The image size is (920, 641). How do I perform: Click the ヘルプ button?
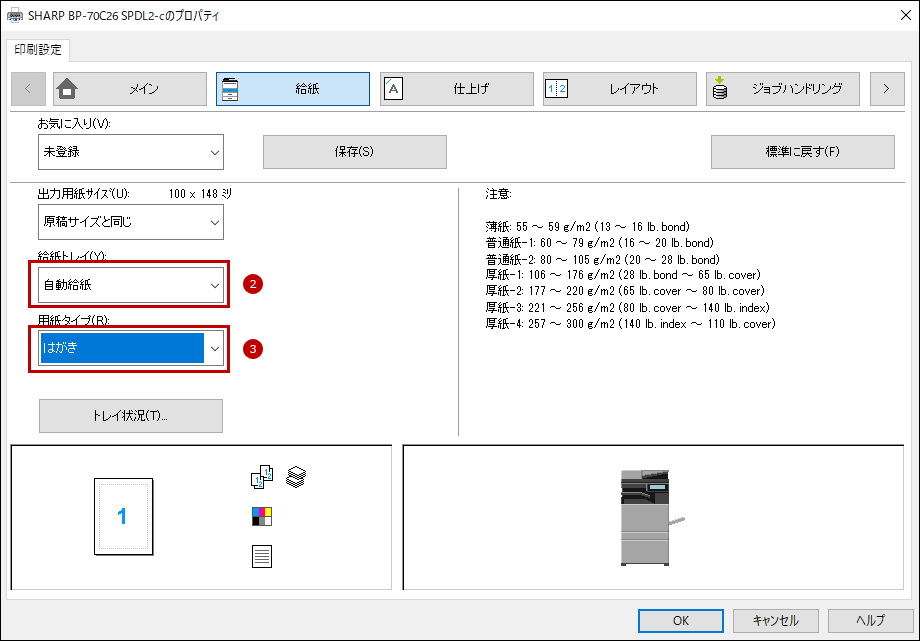[870, 620]
